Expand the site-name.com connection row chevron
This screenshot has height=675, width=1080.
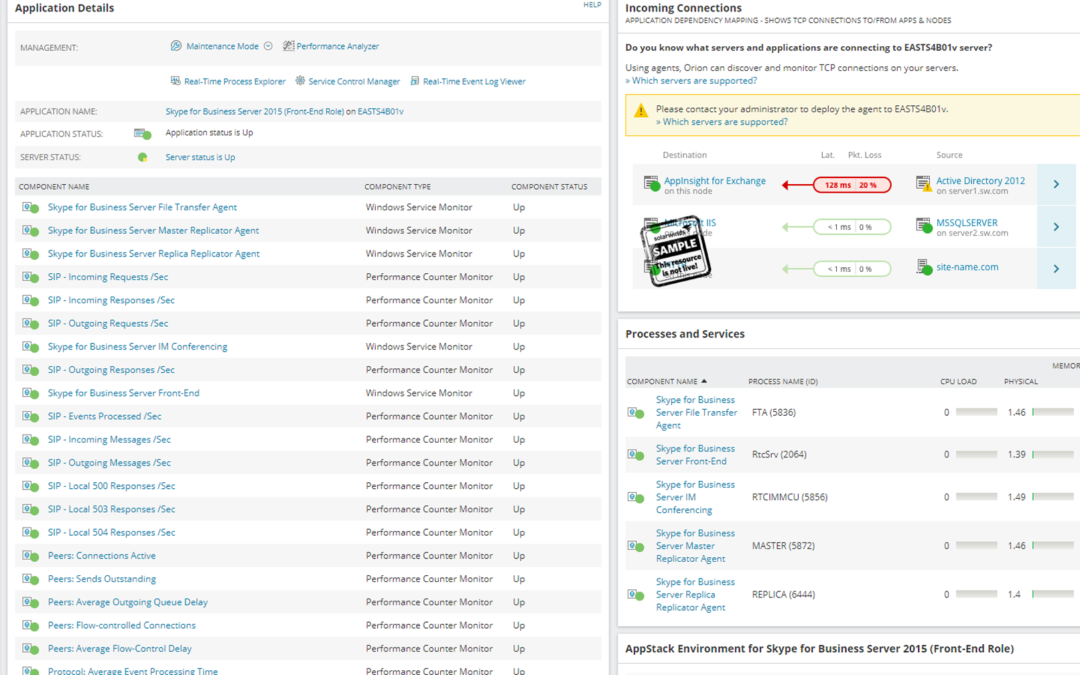coord(1056,269)
